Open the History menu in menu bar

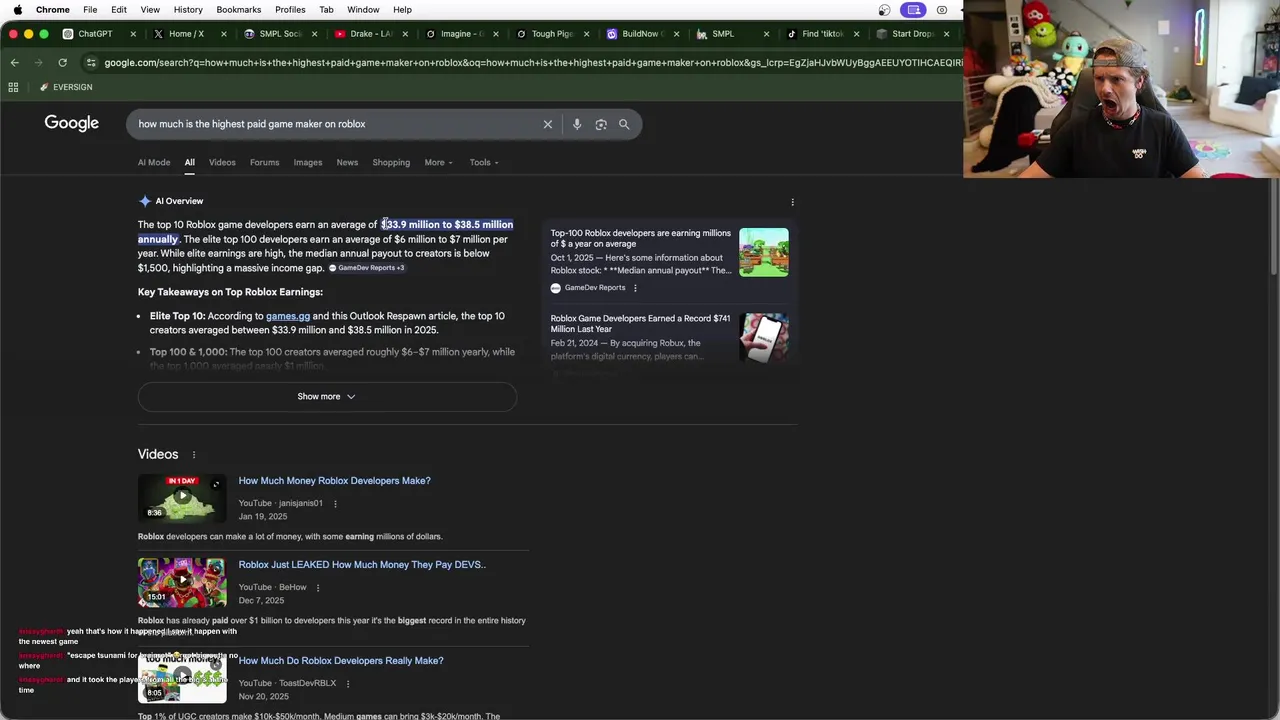(188, 10)
